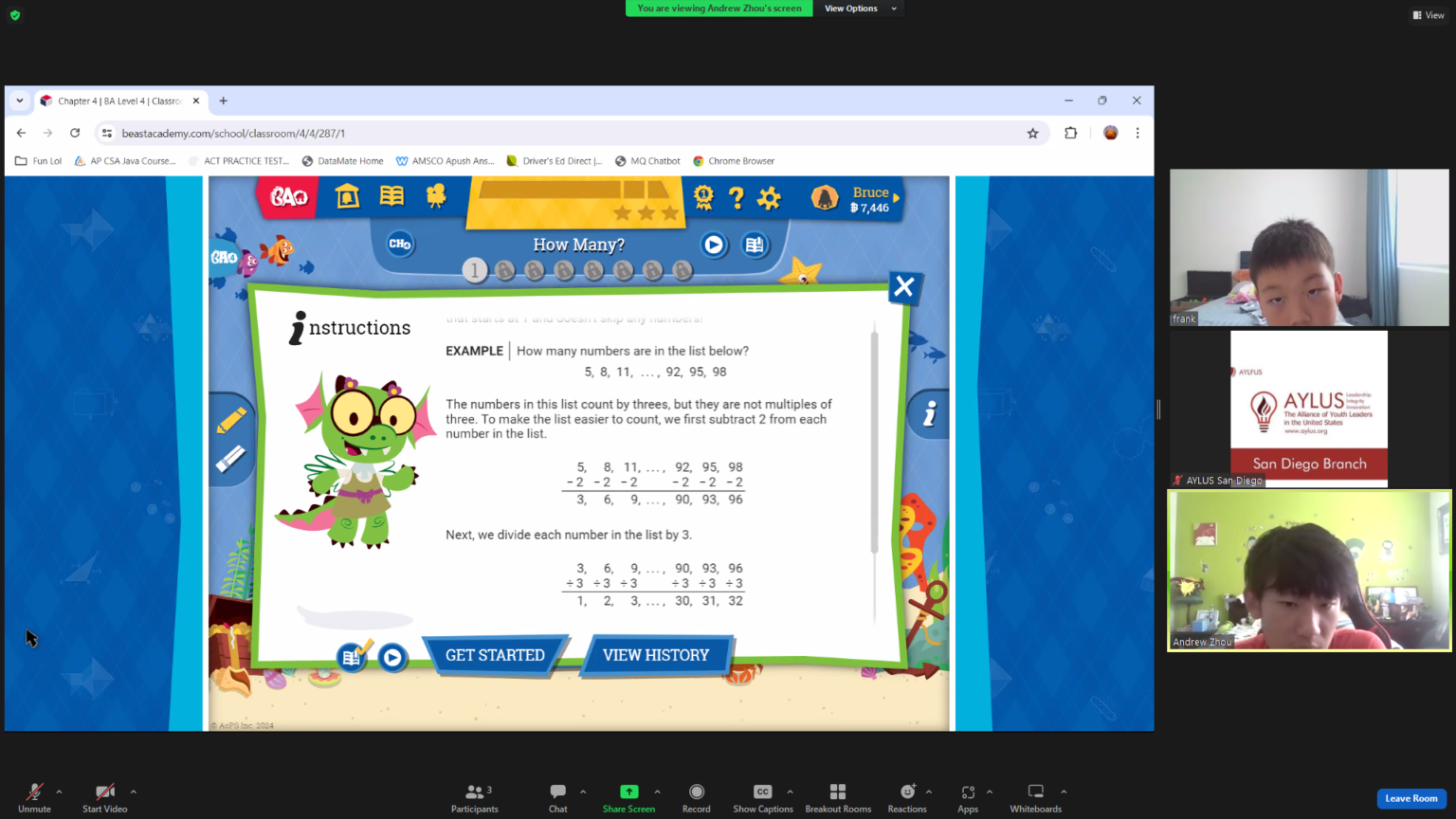Reload the Beast Academy page
The height and width of the screenshot is (819, 1456).
(x=75, y=133)
